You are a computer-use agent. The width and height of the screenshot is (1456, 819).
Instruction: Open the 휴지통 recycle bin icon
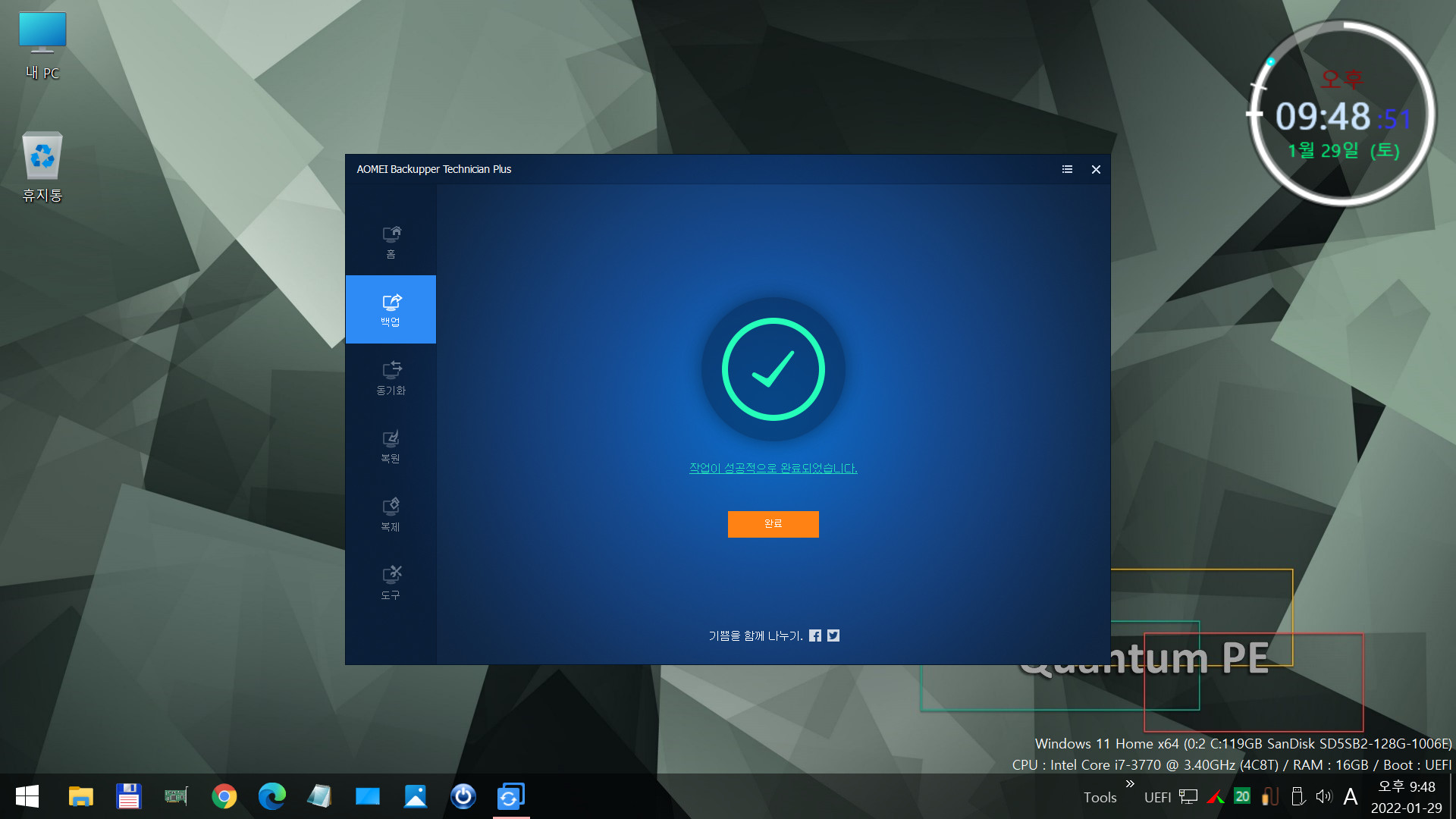(x=42, y=168)
